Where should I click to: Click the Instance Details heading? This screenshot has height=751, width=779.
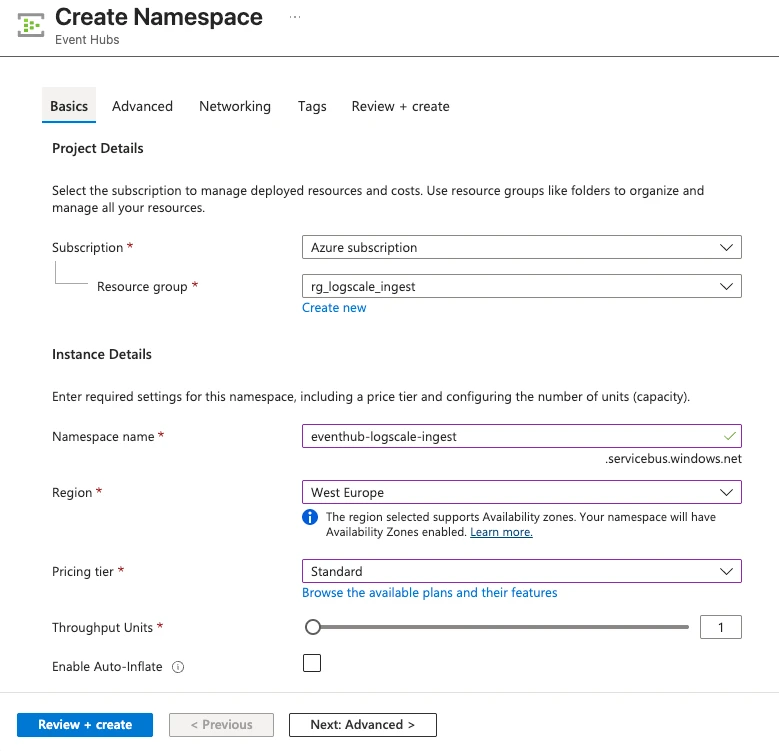tap(102, 354)
